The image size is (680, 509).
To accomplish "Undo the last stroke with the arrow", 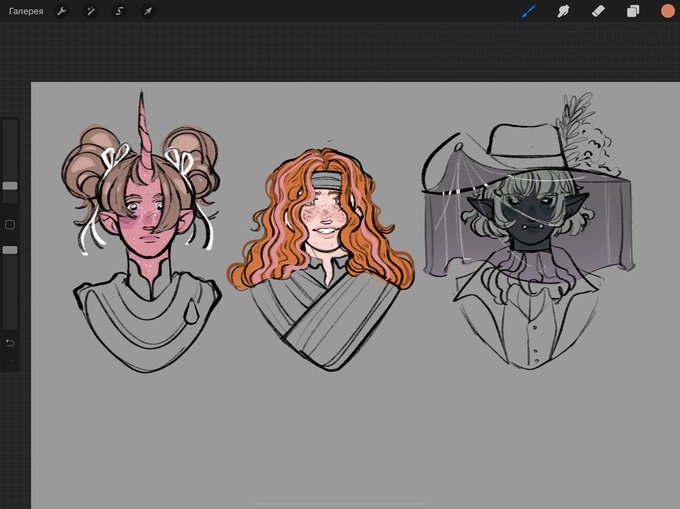I will click(10, 343).
